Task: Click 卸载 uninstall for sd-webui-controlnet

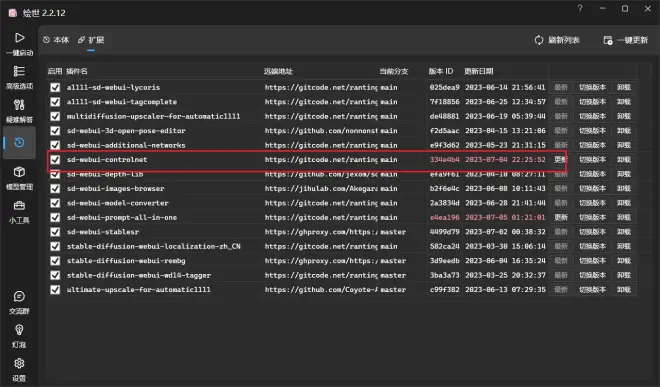Action: click(x=623, y=160)
